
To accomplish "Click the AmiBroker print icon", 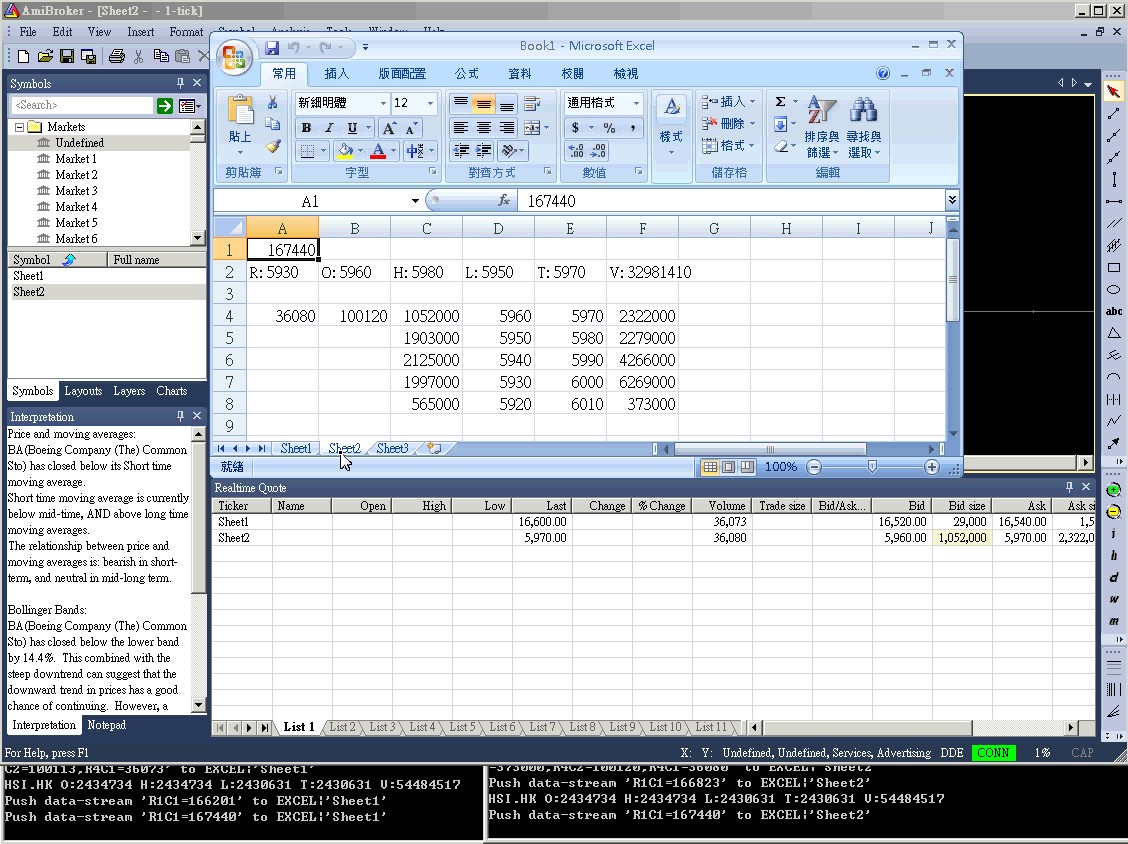I will pyautogui.click(x=117, y=56).
